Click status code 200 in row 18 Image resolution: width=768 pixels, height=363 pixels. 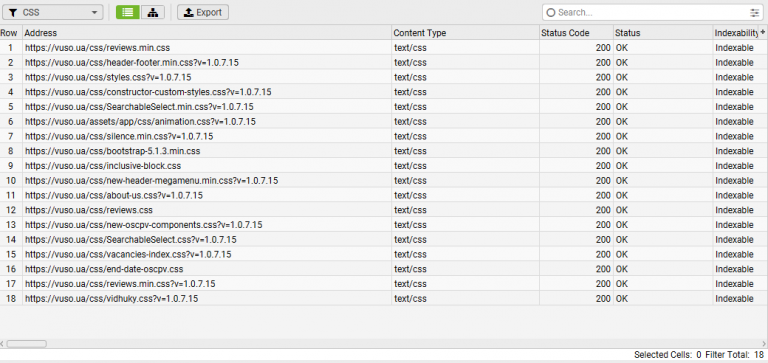(576, 298)
